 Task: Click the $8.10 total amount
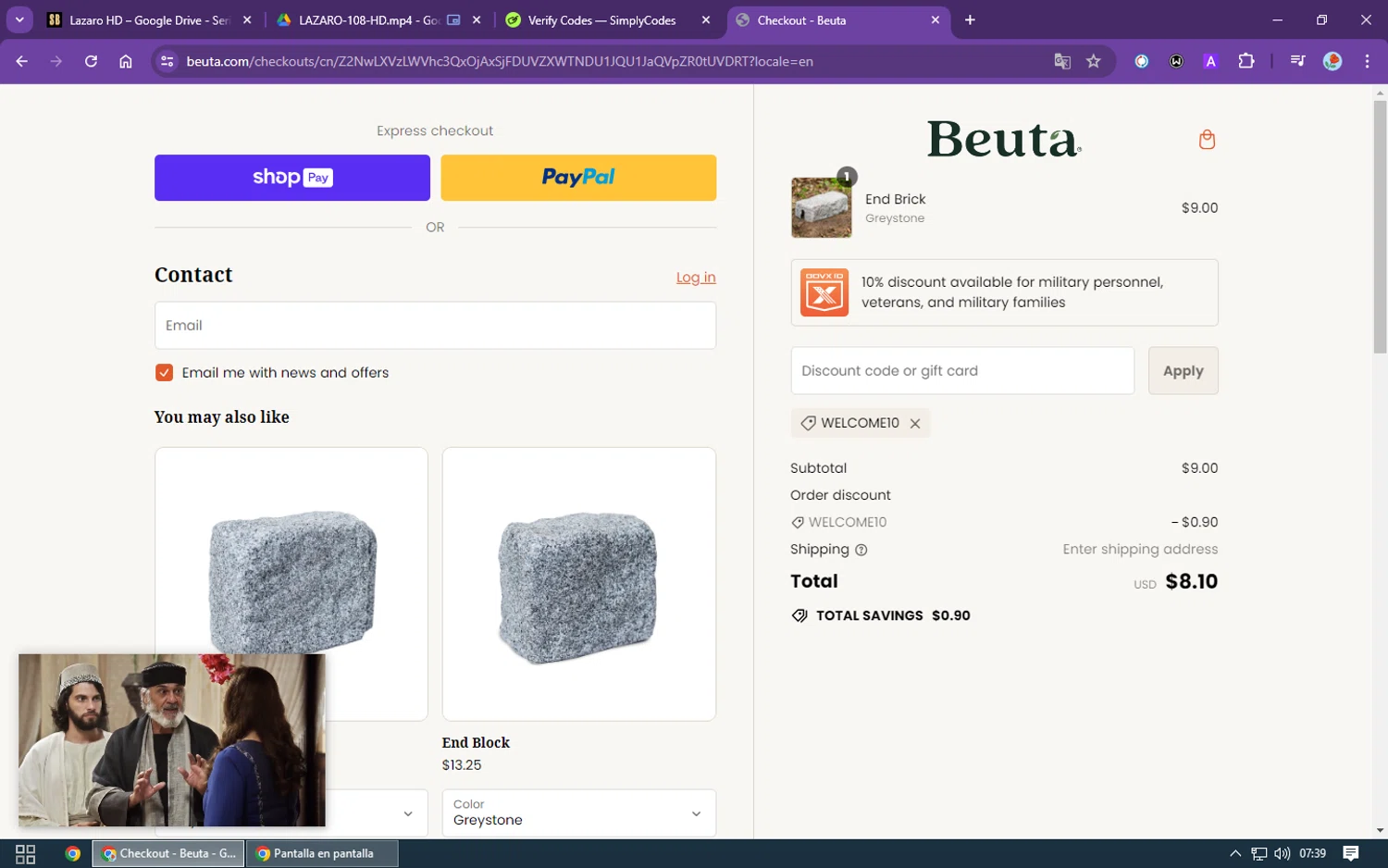(1191, 582)
